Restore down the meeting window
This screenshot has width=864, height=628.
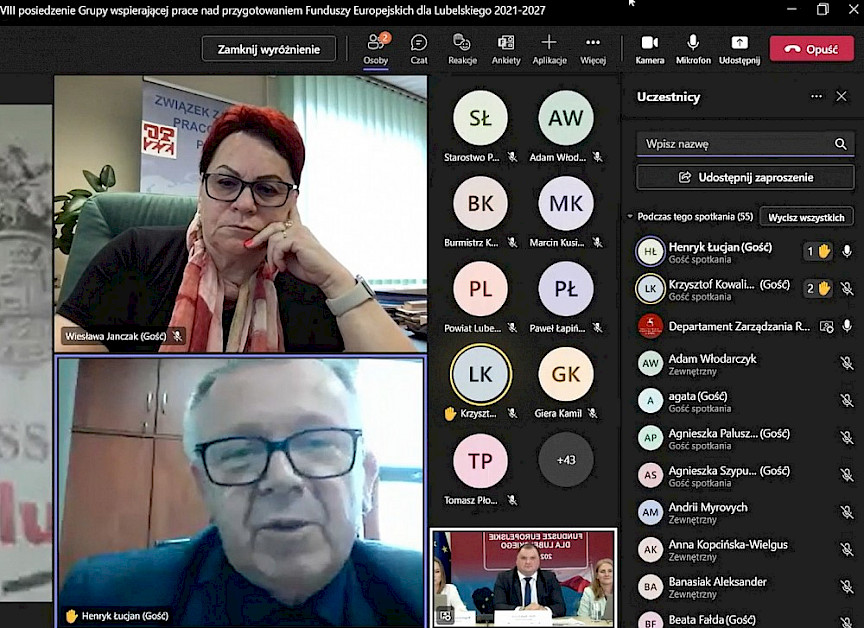pyautogui.click(x=823, y=9)
